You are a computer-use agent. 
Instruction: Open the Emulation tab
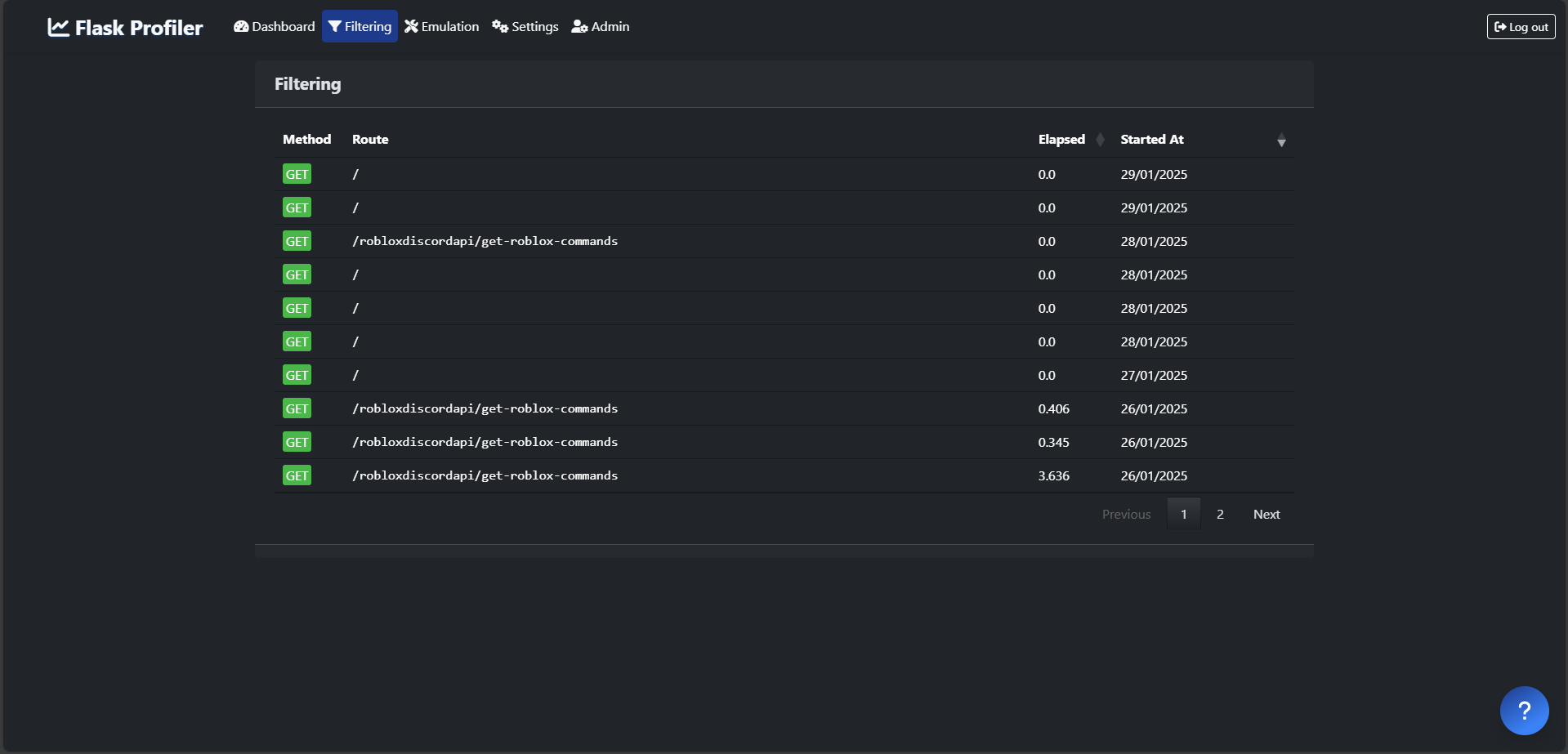442,26
